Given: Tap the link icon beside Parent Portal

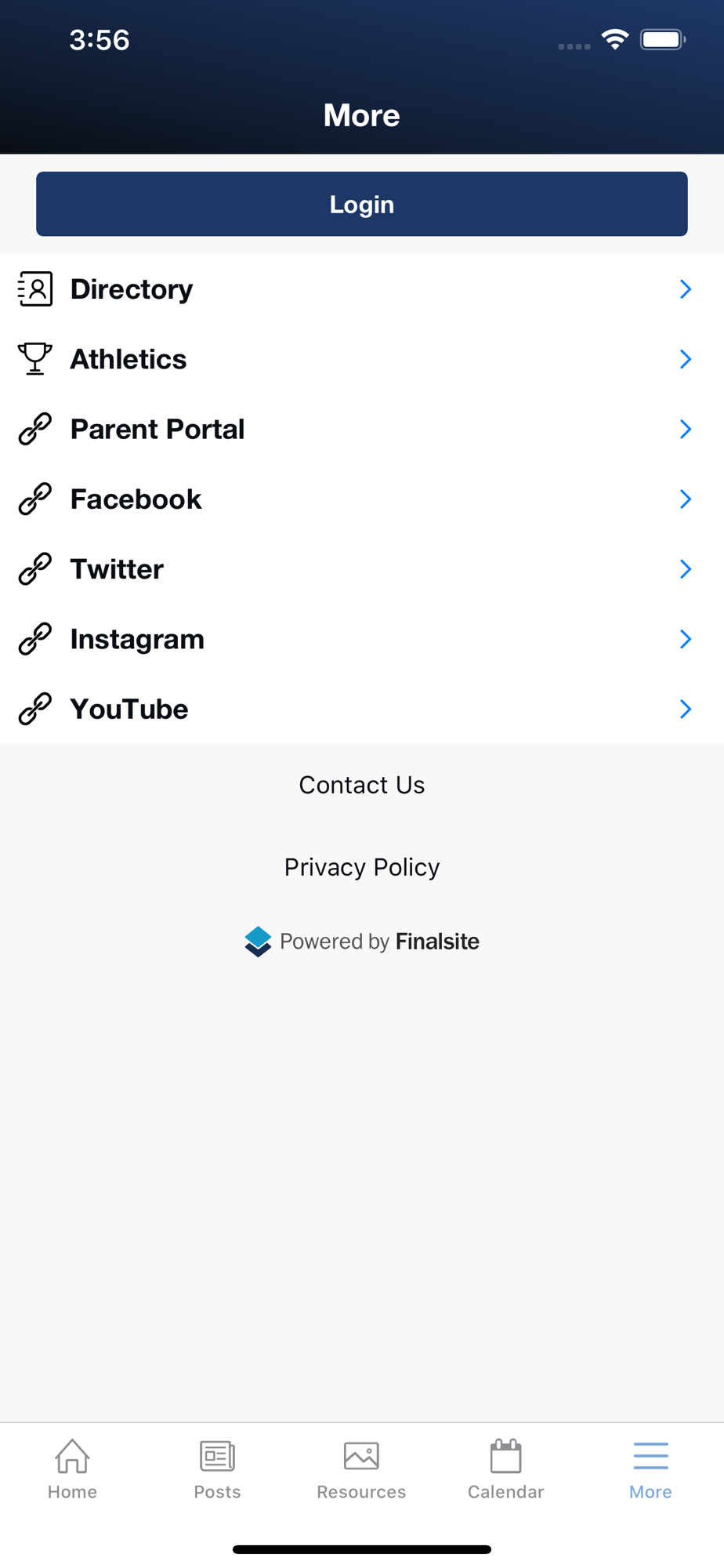Looking at the screenshot, I should pos(35,429).
